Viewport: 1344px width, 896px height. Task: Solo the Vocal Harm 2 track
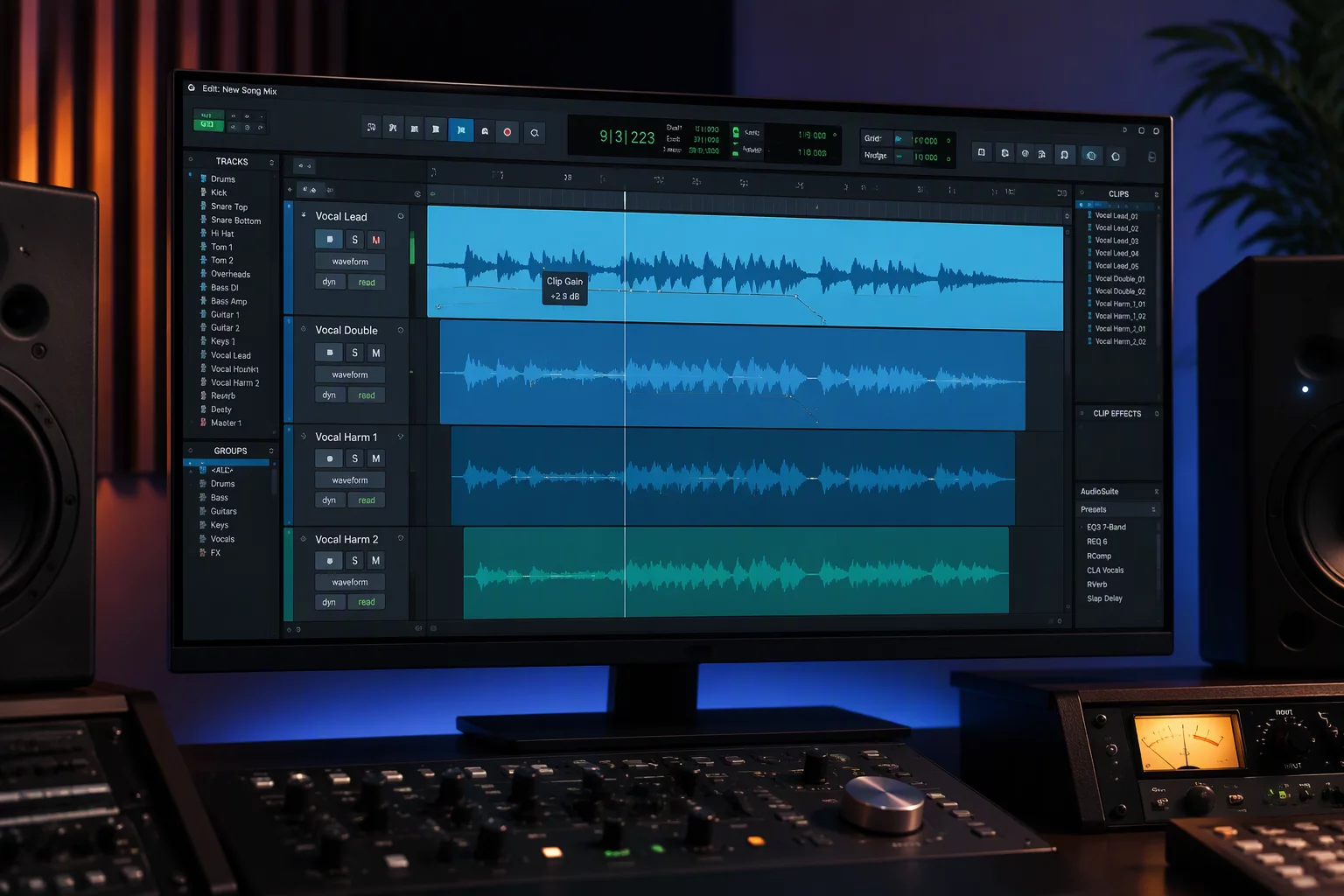(354, 561)
